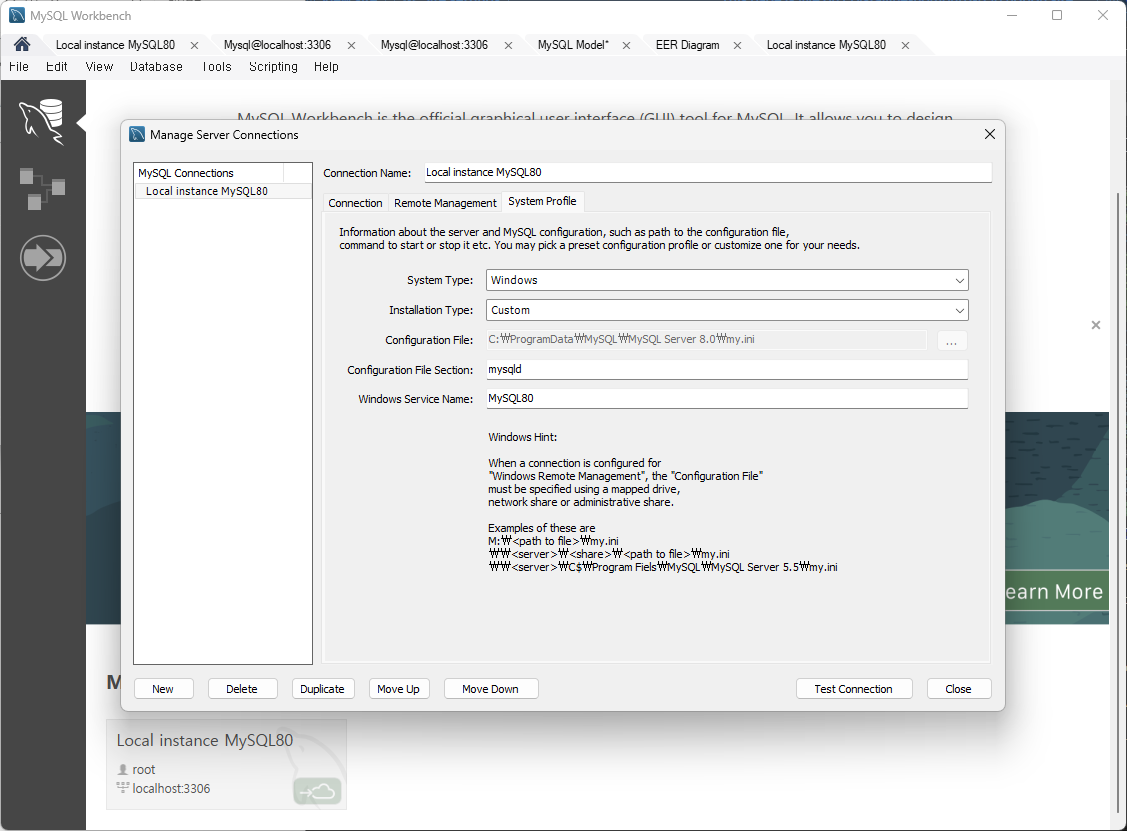The width and height of the screenshot is (1127, 831).
Task: Close the Manage Server Connections dialog with X
Action: coord(990,134)
